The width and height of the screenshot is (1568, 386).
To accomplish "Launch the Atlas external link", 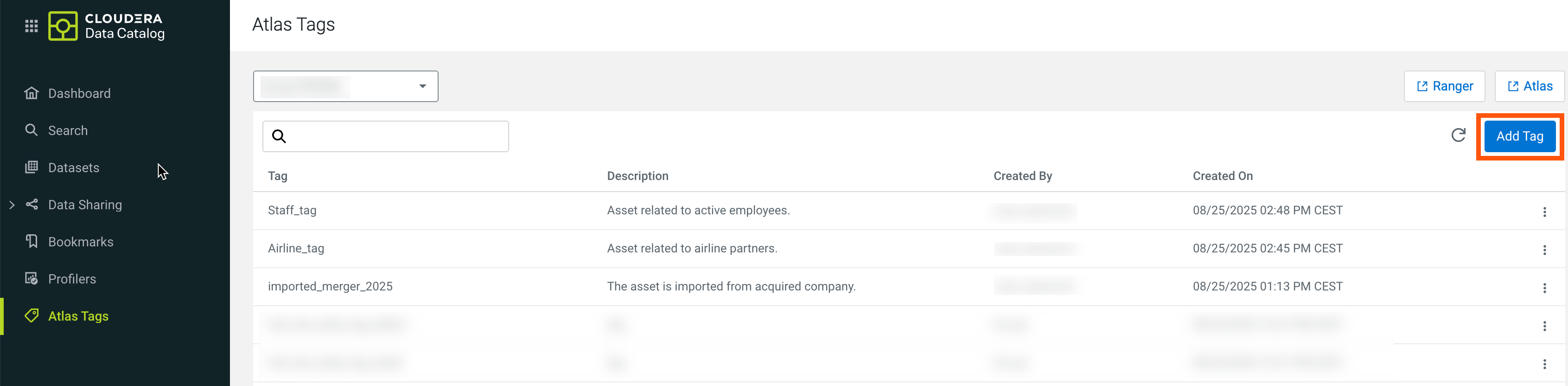I will pos(1529,86).
